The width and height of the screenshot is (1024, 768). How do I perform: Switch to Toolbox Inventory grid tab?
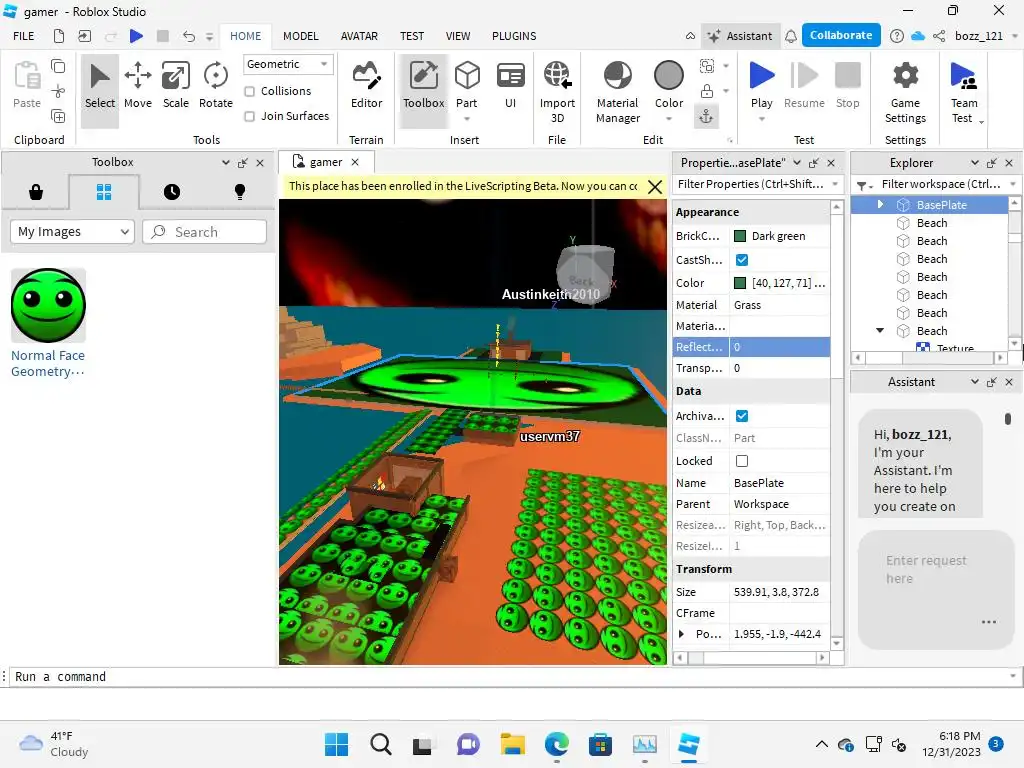click(104, 192)
